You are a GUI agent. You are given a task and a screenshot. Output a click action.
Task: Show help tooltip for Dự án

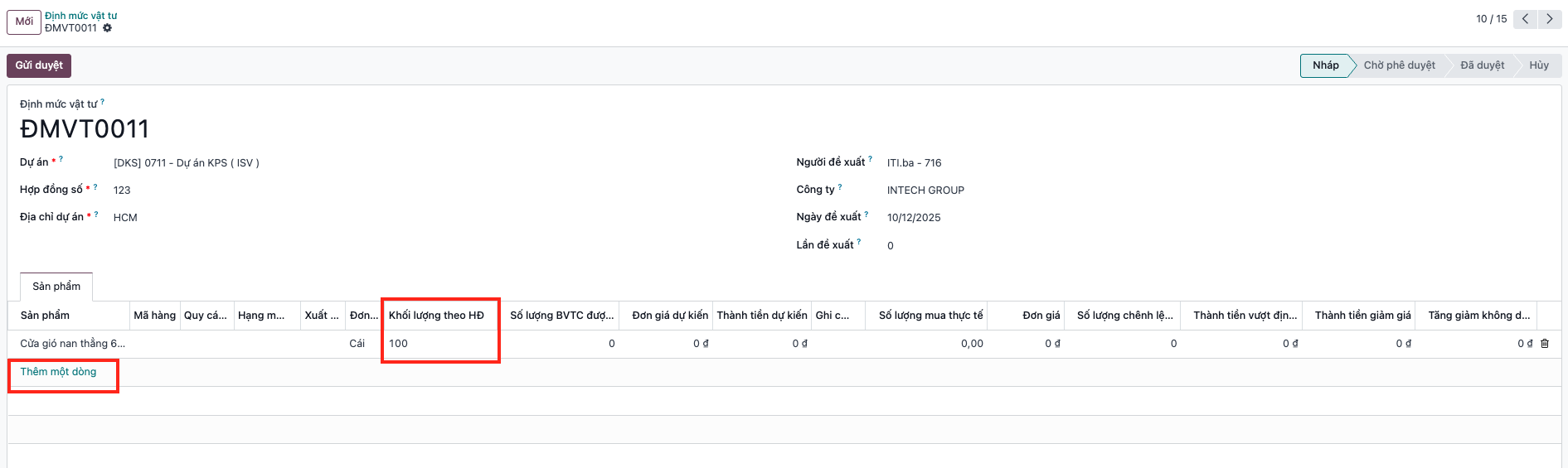click(x=61, y=158)
